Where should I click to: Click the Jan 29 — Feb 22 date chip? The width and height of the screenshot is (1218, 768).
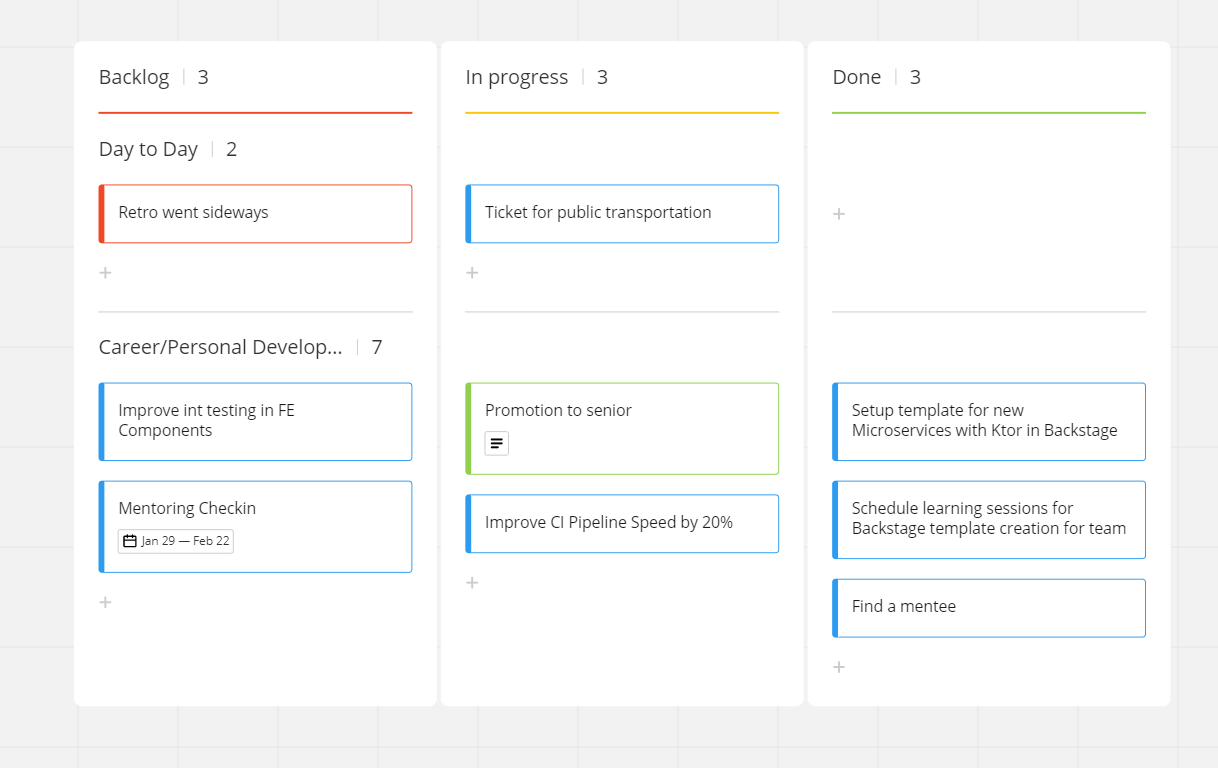(175, 541)
